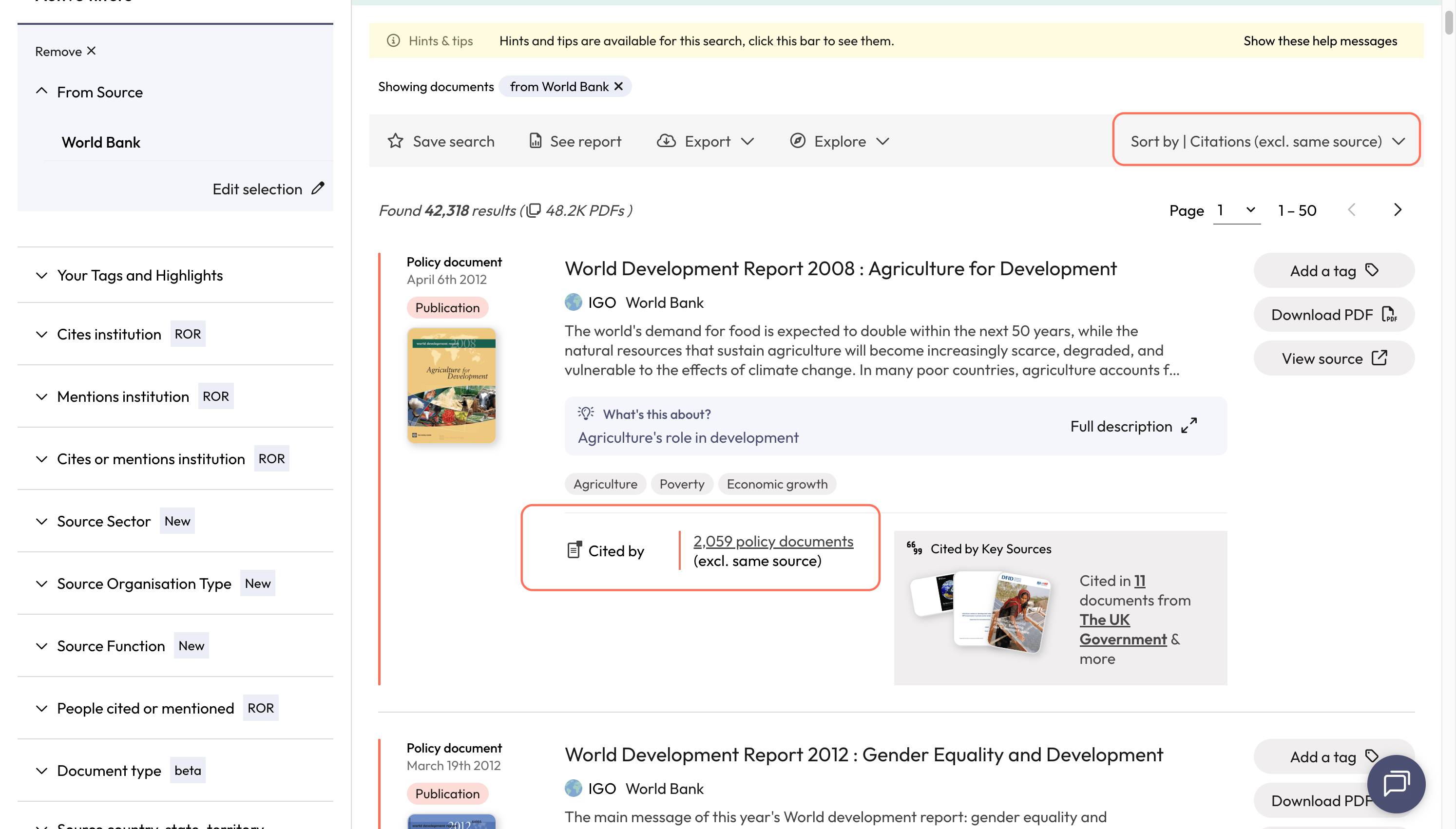The image size is (1456, 829).
Task: Expand People cited or mentioned filter
Action: pyautogui.click(x=41, y=709)
